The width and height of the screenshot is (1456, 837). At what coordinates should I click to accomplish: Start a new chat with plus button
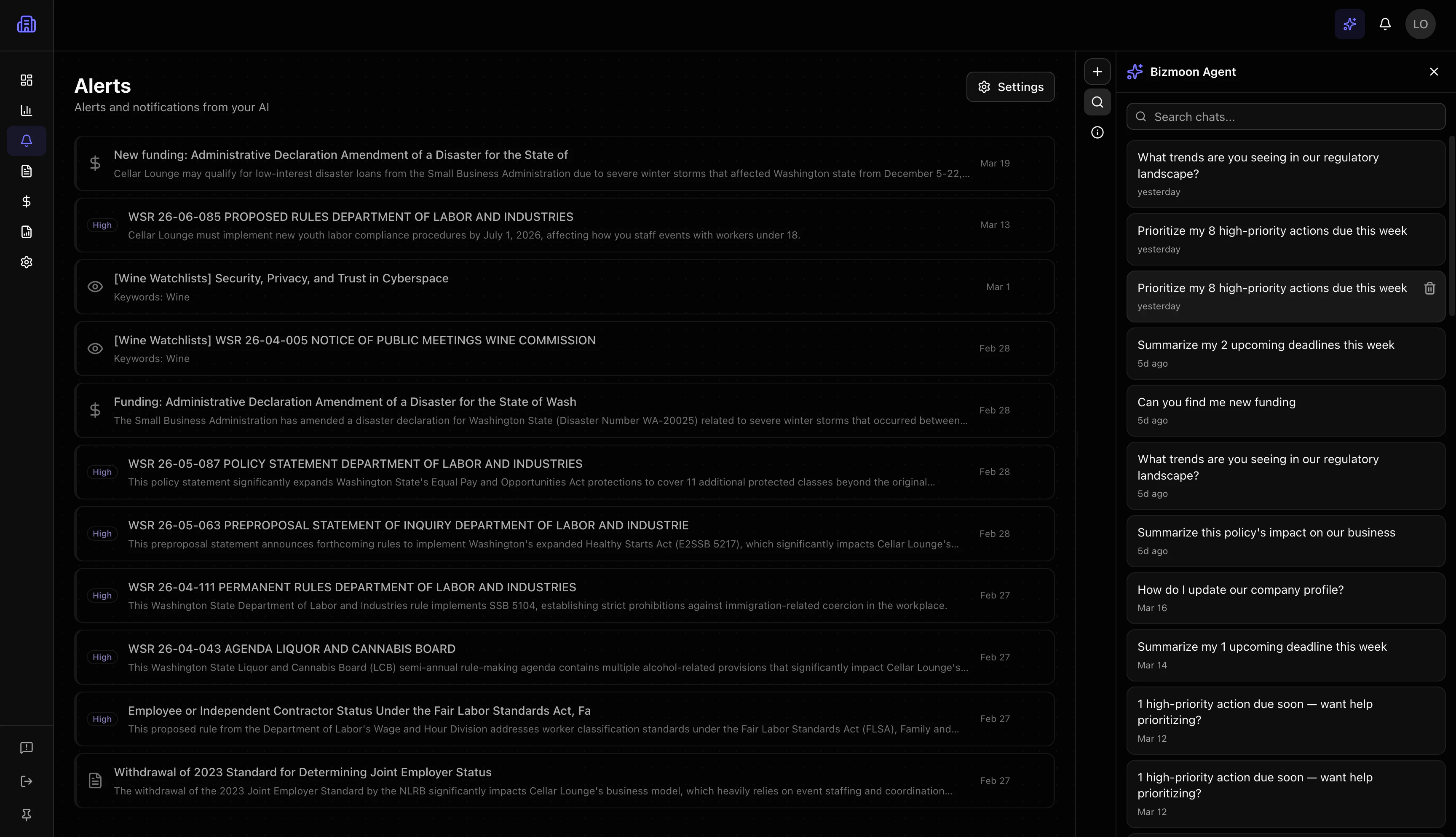tap(1097, 72)
